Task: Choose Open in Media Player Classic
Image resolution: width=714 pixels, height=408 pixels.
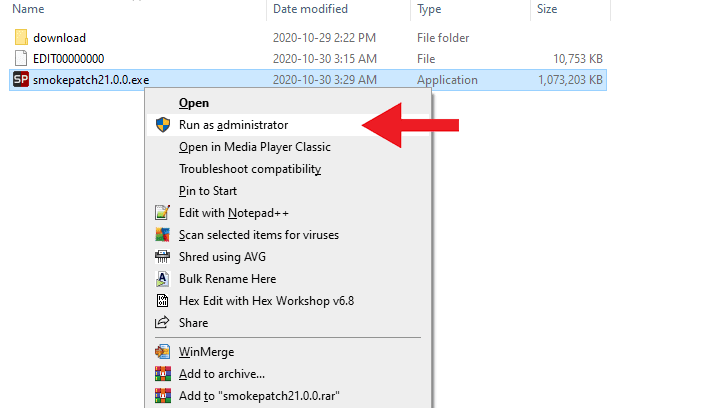Action: [x=255, y=147]
